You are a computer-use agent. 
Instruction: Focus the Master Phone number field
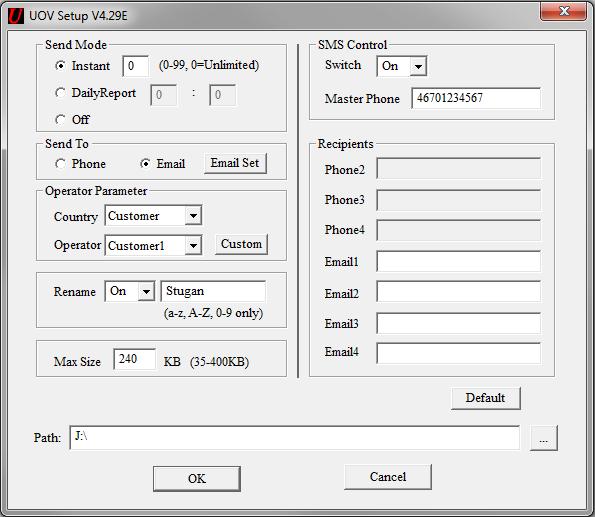[476, 98]
